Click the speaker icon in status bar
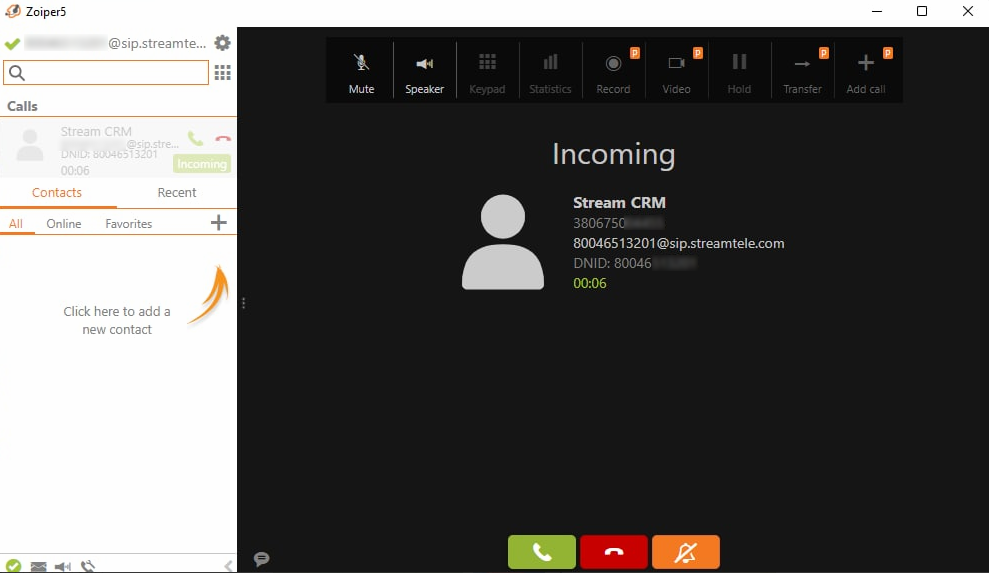This screenshot has width=989, height=573. [62, 566]
